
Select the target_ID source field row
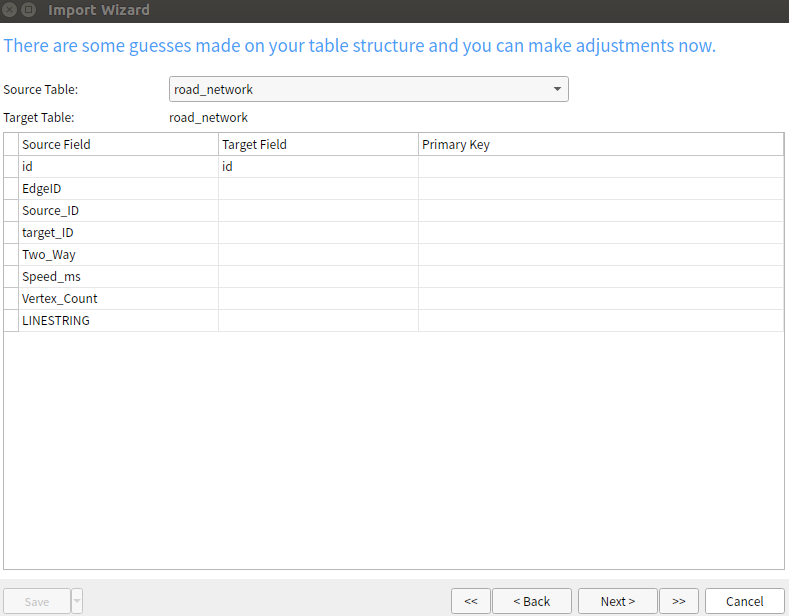(x=118, y=233)
